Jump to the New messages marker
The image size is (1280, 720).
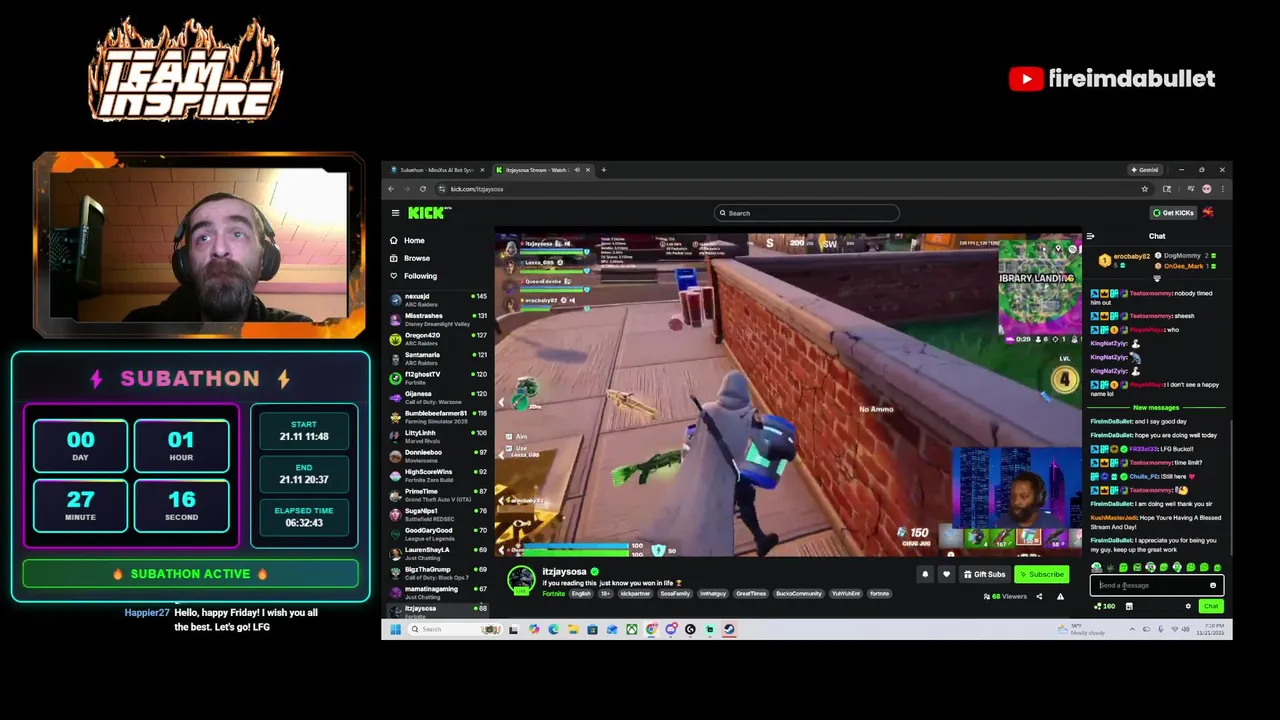(x=1156, y=407)
